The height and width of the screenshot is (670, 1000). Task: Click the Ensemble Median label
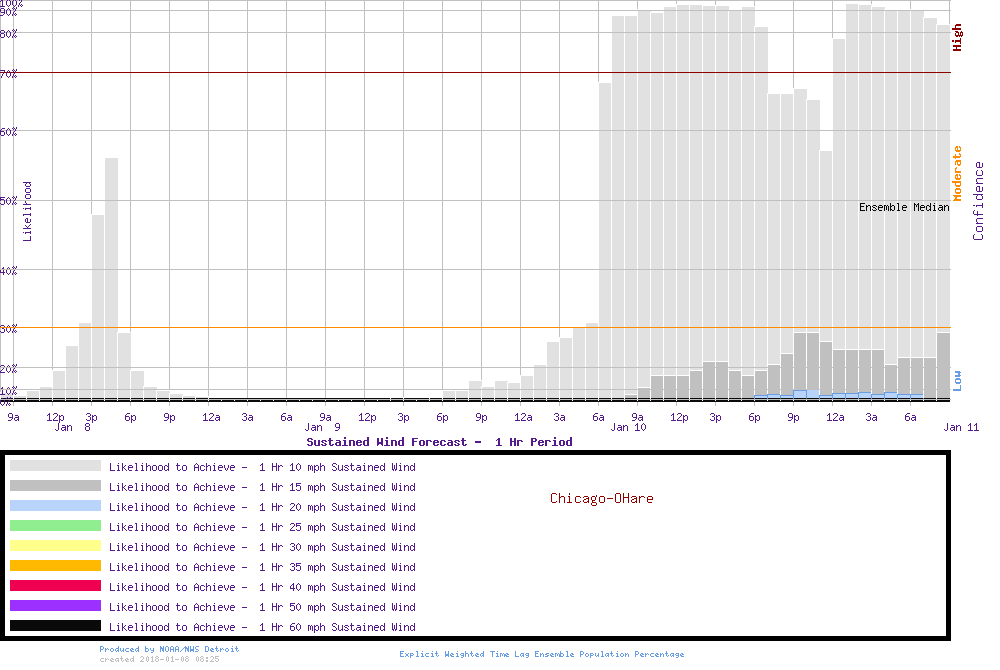[x=904, y=207]
